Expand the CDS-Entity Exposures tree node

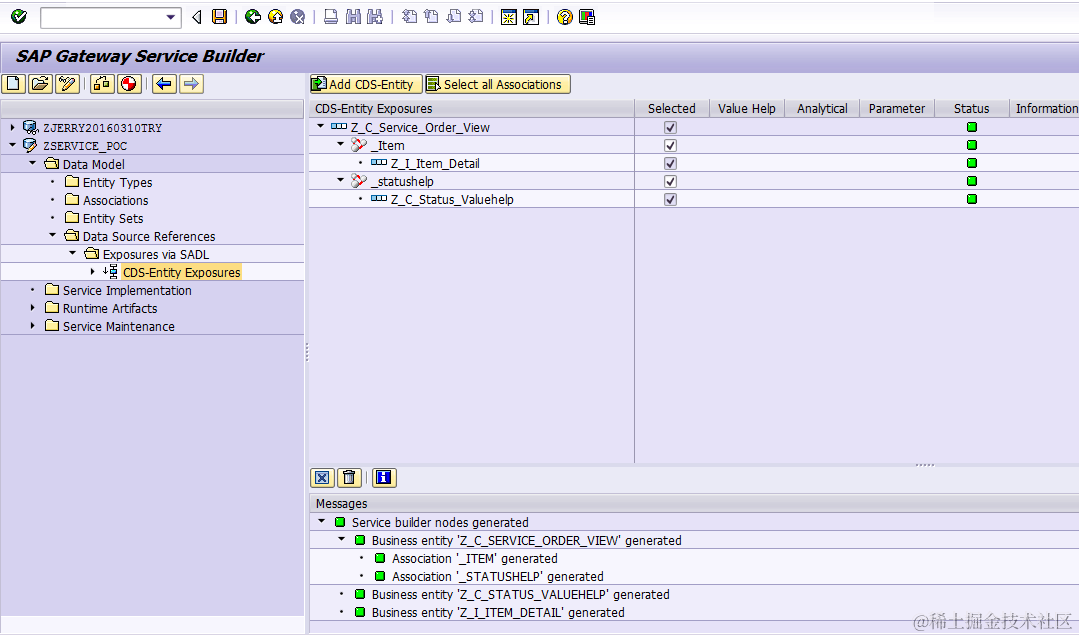92,271
